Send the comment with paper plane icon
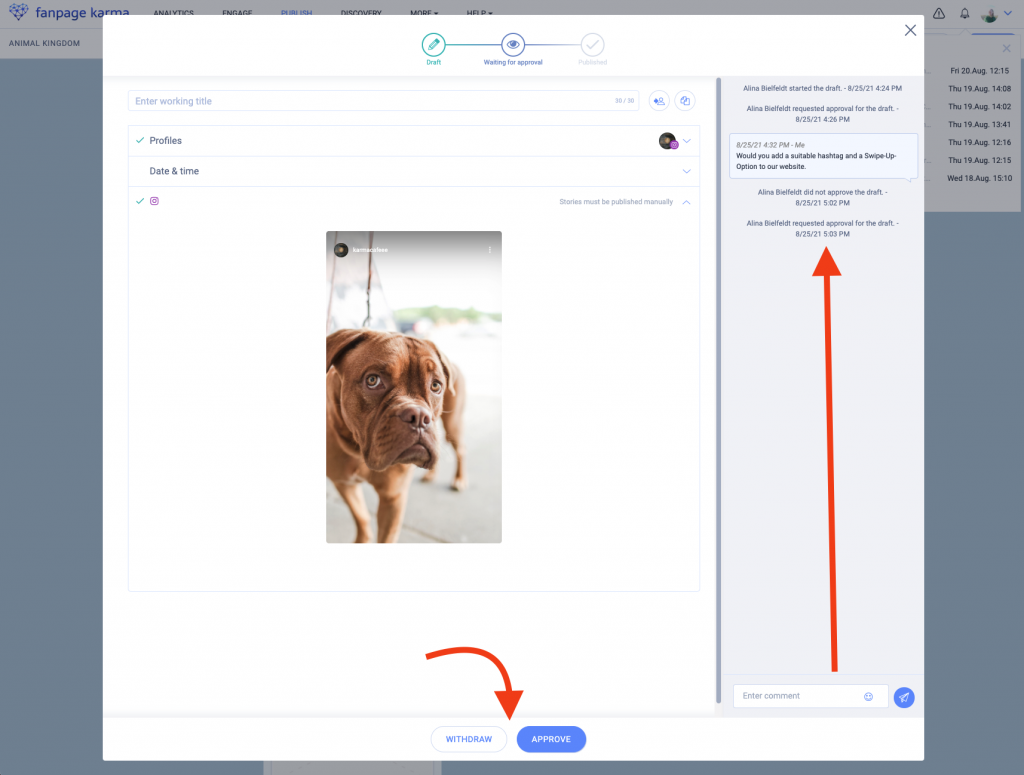 904,697
